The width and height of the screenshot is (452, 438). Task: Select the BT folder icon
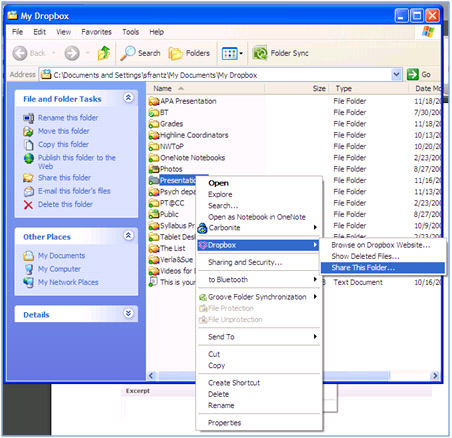click(x=154, y=112)
